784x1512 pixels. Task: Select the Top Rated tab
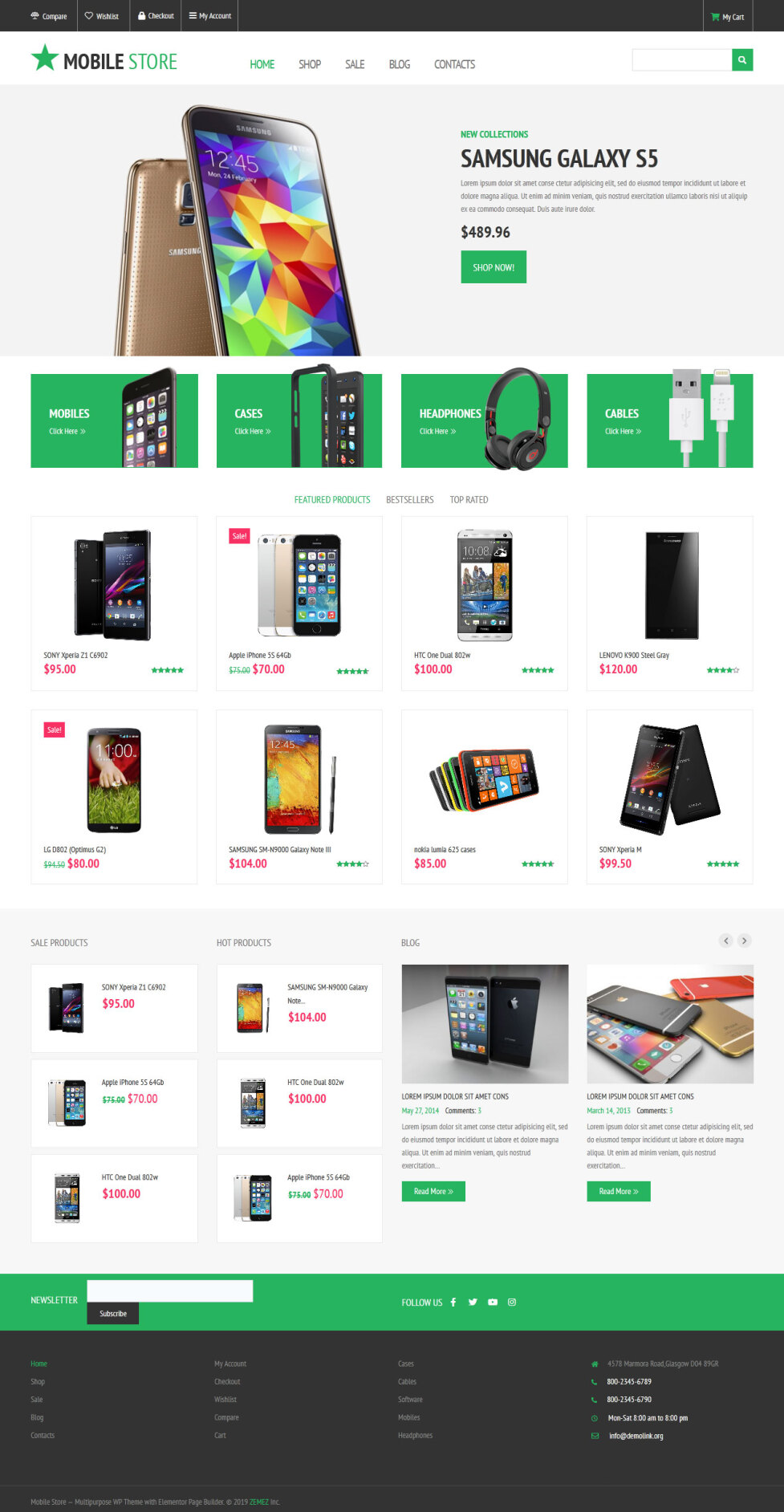point(469,500)
